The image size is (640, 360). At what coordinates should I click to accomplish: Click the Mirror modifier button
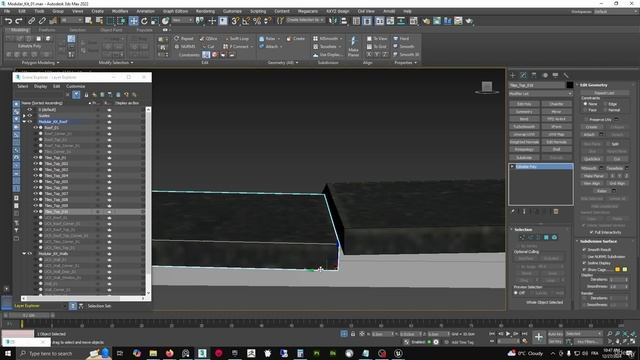click(556, 111)
